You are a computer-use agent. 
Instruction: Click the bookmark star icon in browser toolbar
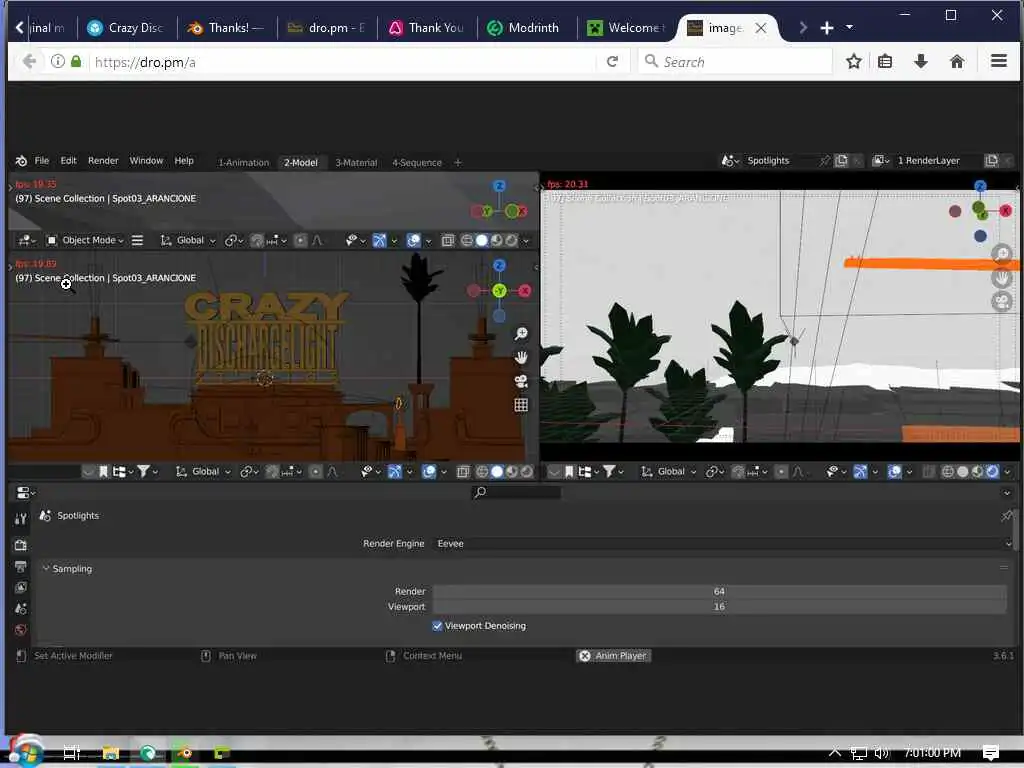(854, 61)
